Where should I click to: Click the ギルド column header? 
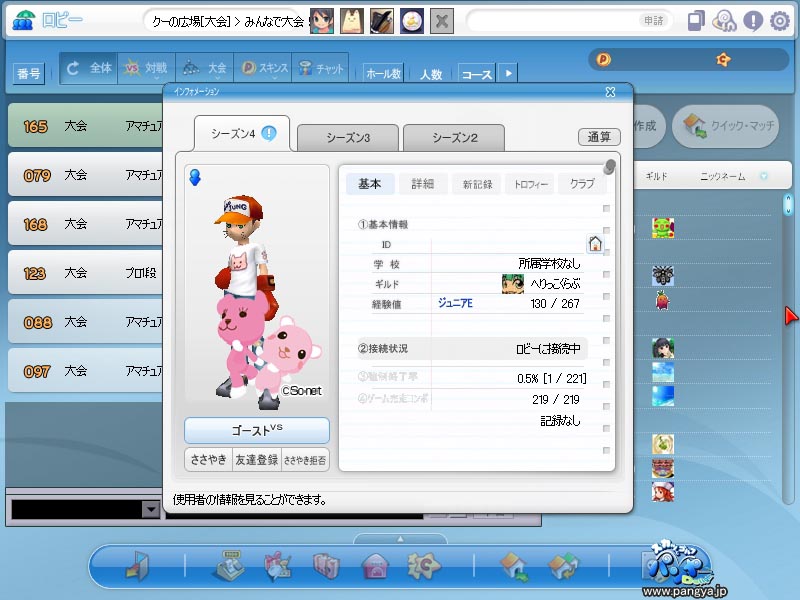pos(656,176)
